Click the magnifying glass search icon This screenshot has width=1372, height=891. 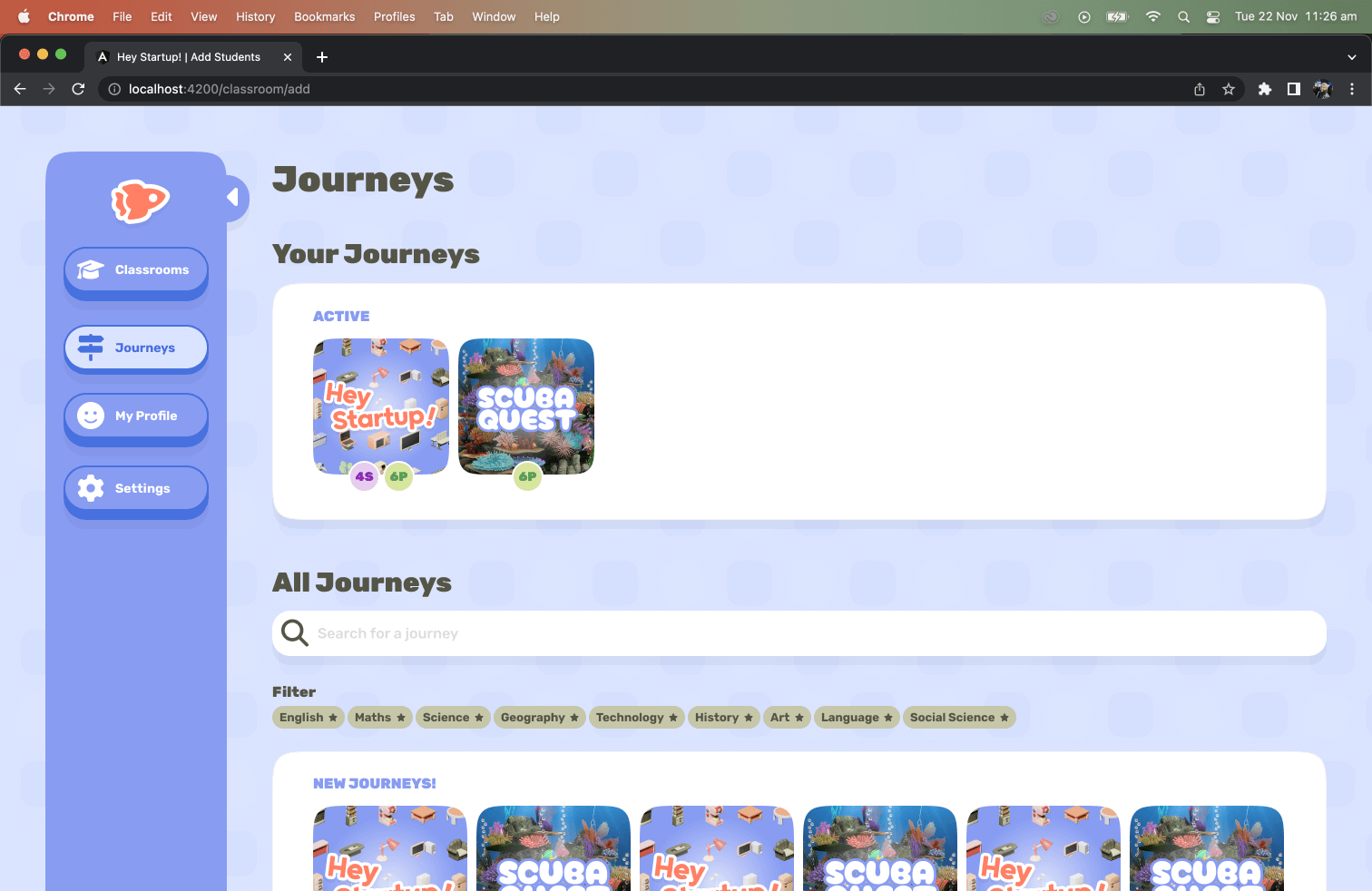tap(295, 632)
